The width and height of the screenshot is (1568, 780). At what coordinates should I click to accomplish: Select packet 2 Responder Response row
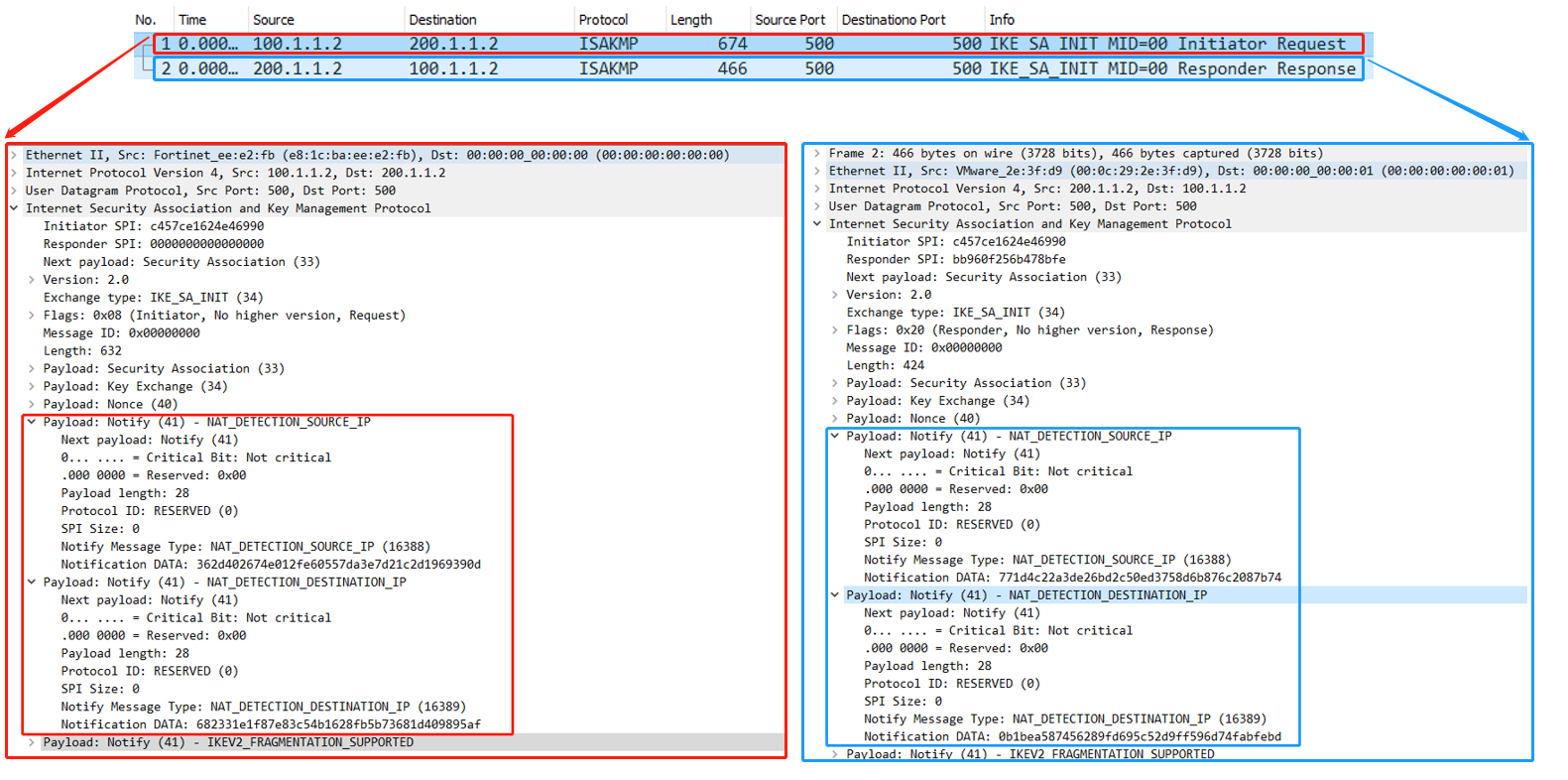click(x=754, y=68)
